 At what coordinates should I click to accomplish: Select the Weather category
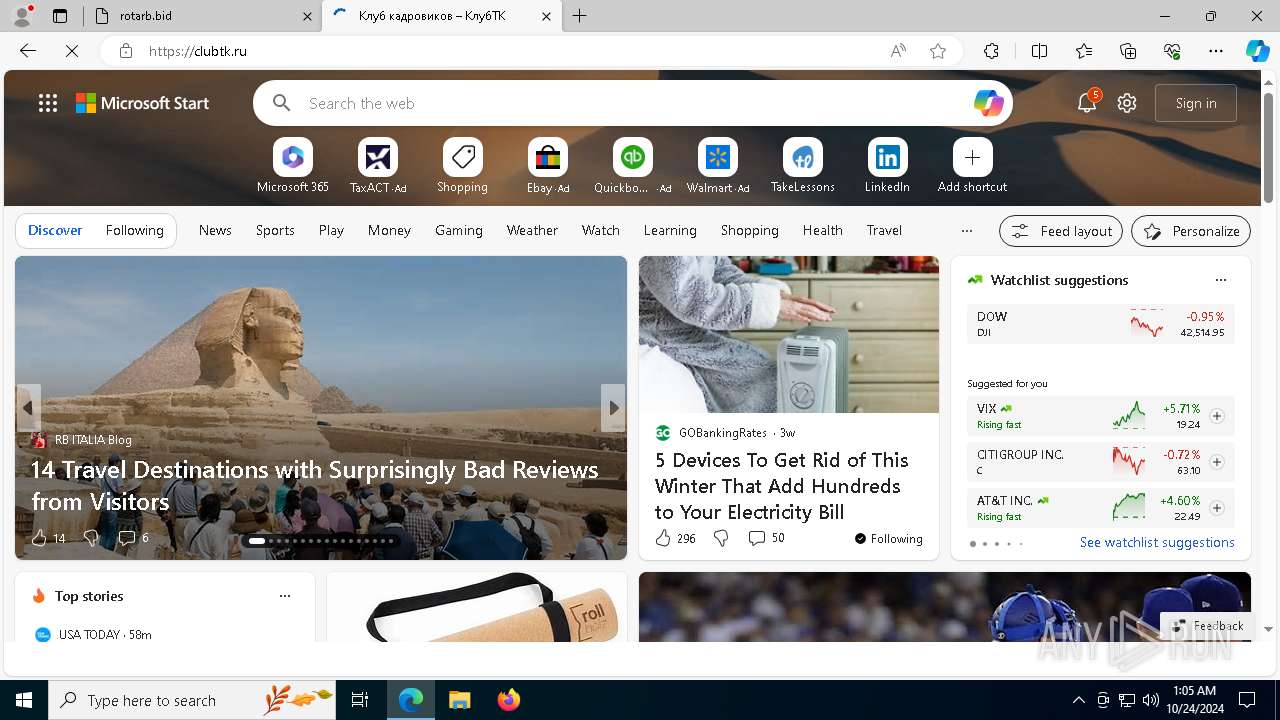pos(532,230)
